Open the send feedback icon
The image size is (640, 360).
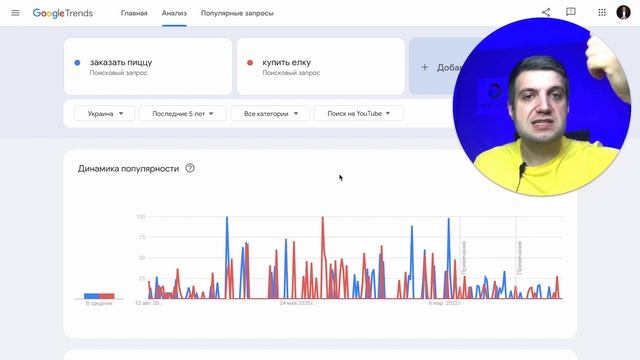tap(571, 12)
